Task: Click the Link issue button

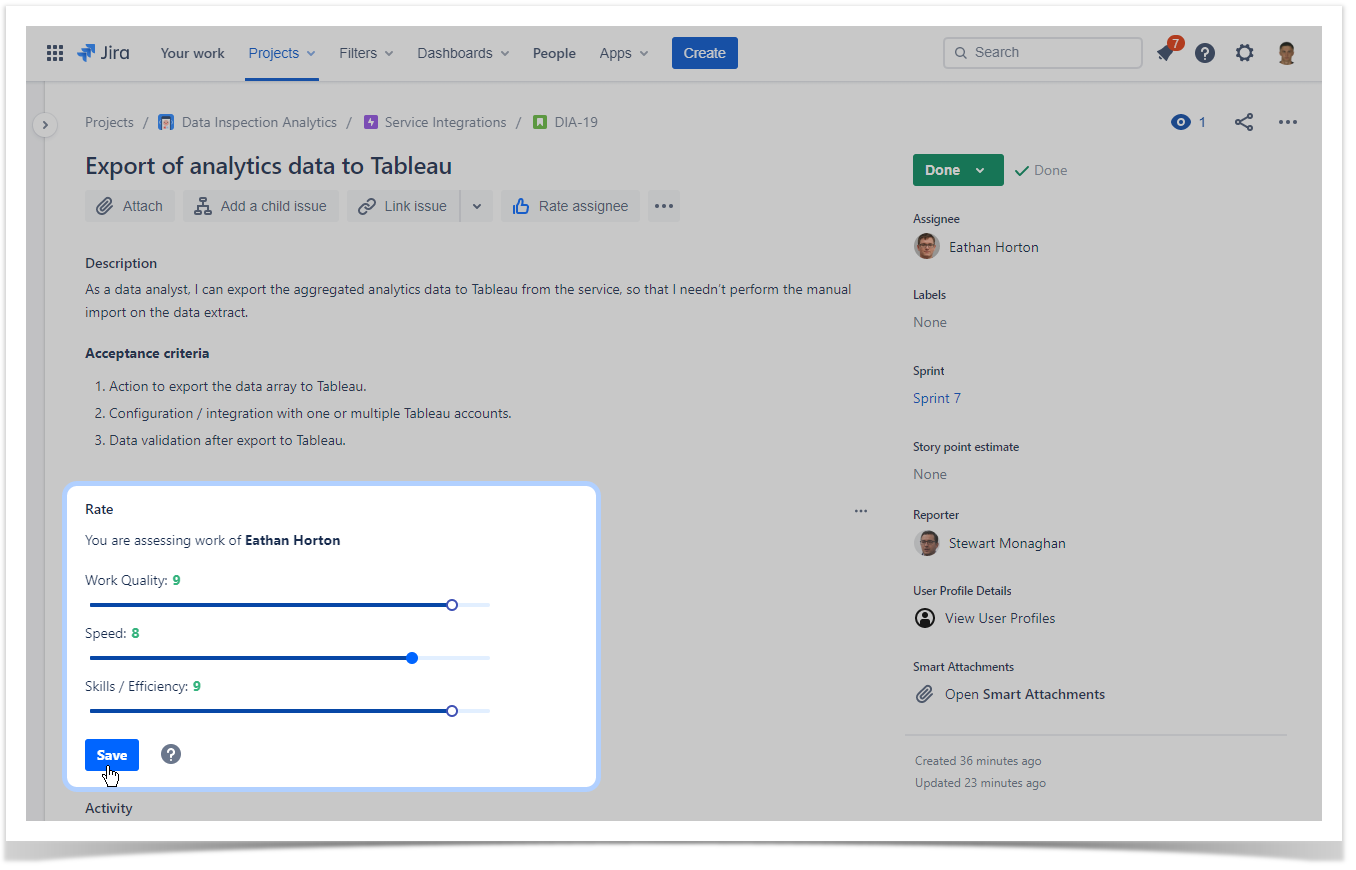Action: coord(403,206)
